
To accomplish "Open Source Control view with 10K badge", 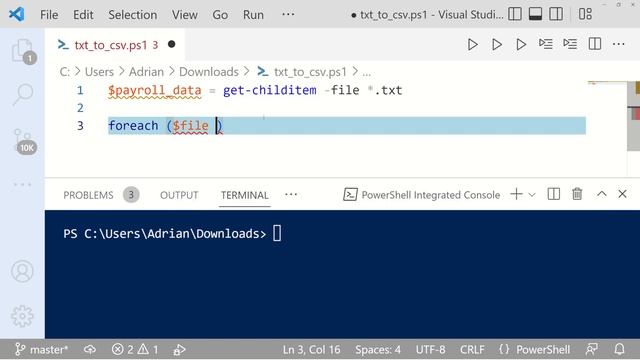I will click(x=23, y=141).
